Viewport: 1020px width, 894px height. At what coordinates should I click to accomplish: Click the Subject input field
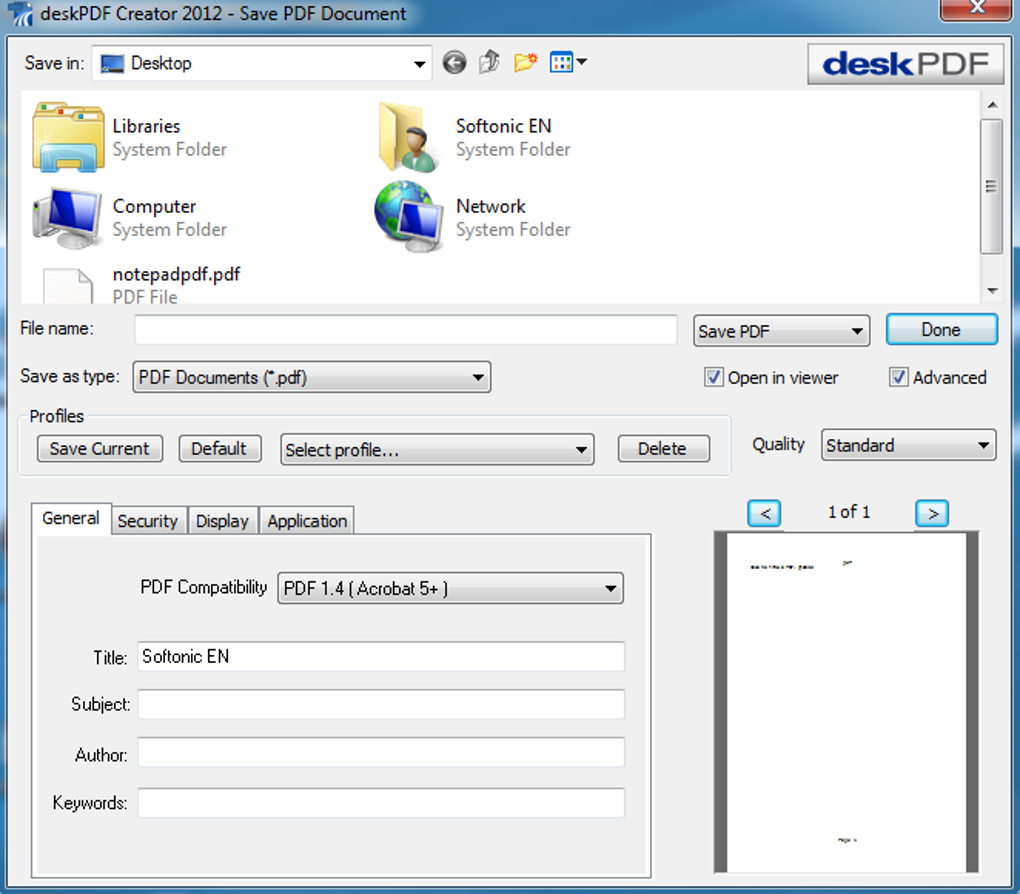pos(381,705)
